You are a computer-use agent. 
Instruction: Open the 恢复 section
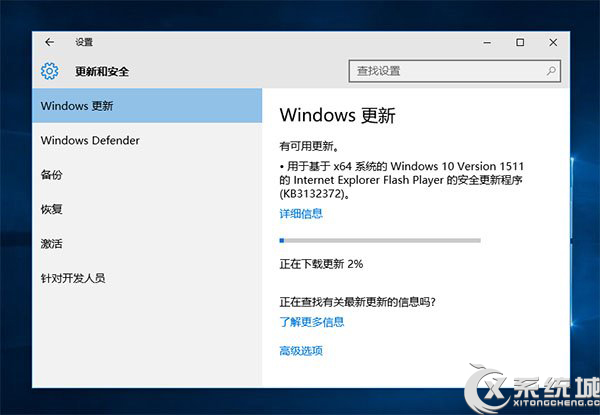point(147,209)
